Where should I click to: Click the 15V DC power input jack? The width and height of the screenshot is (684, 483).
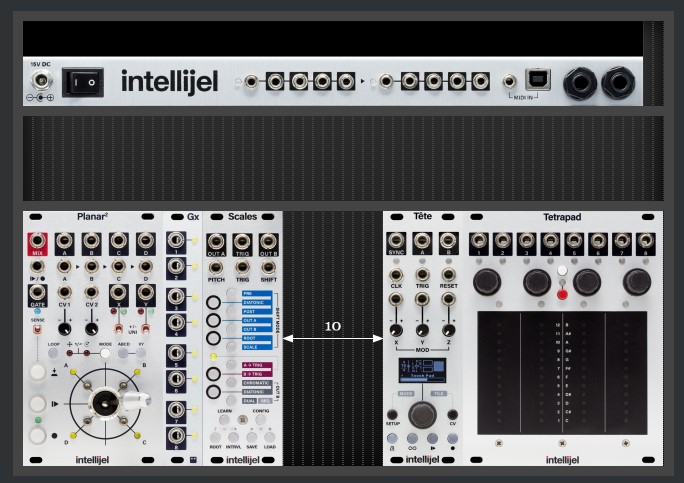pos(42,81)
